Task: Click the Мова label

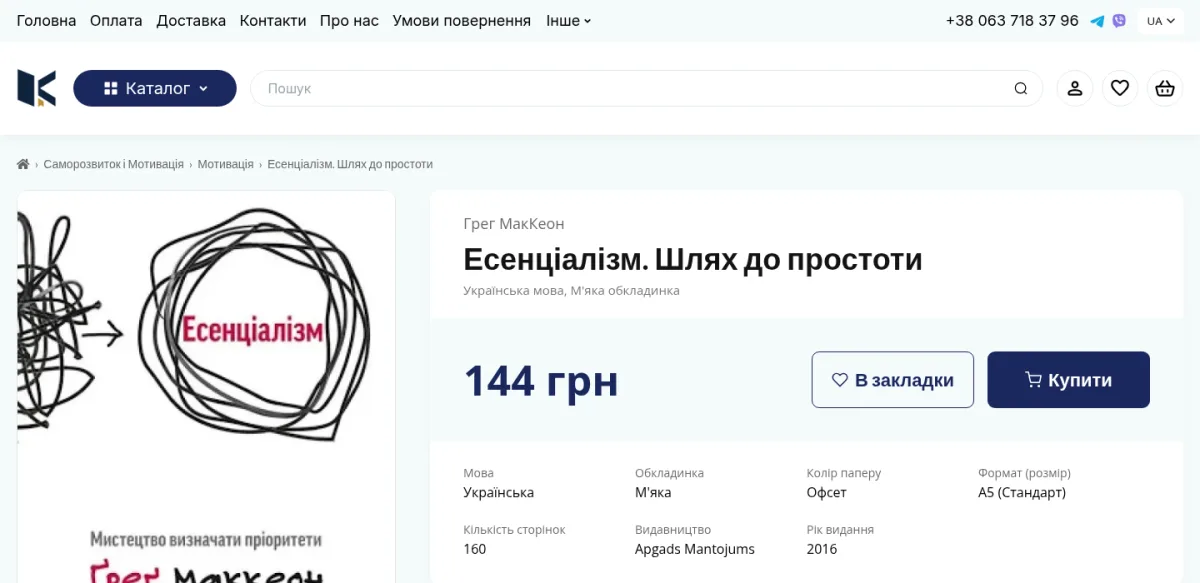Action: click(479, 473)
